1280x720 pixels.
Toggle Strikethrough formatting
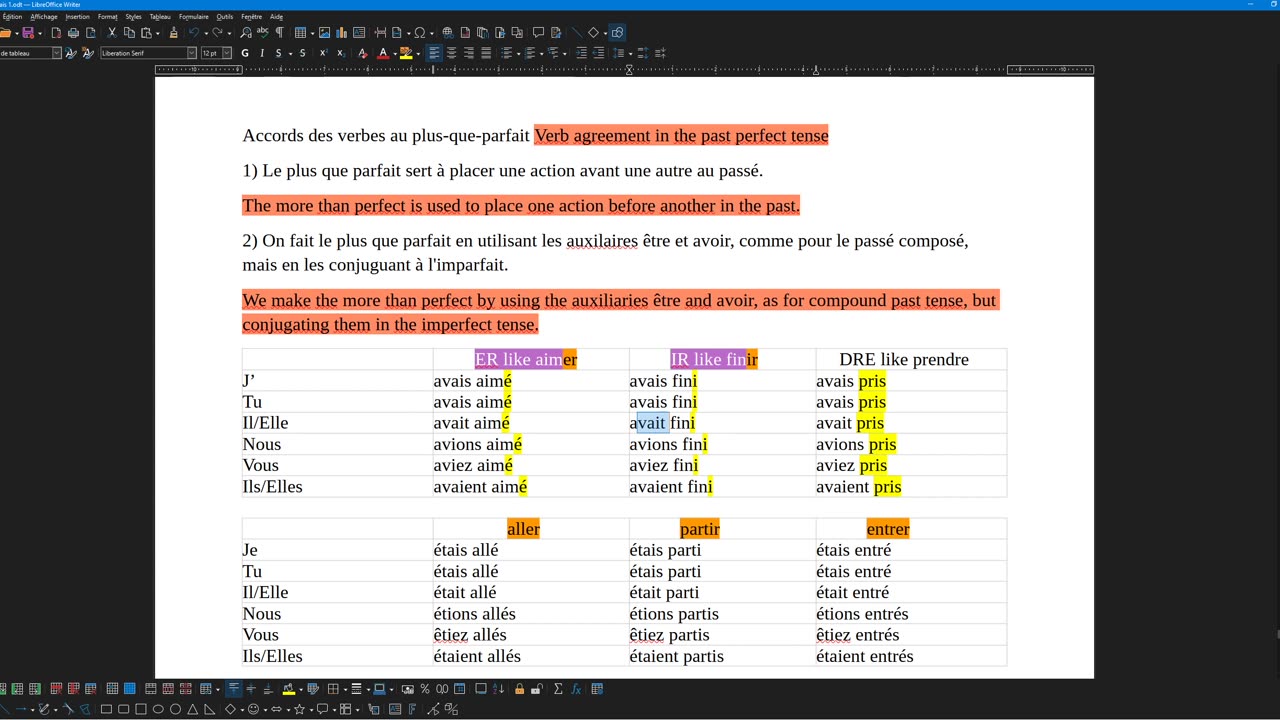coord(302,53)
